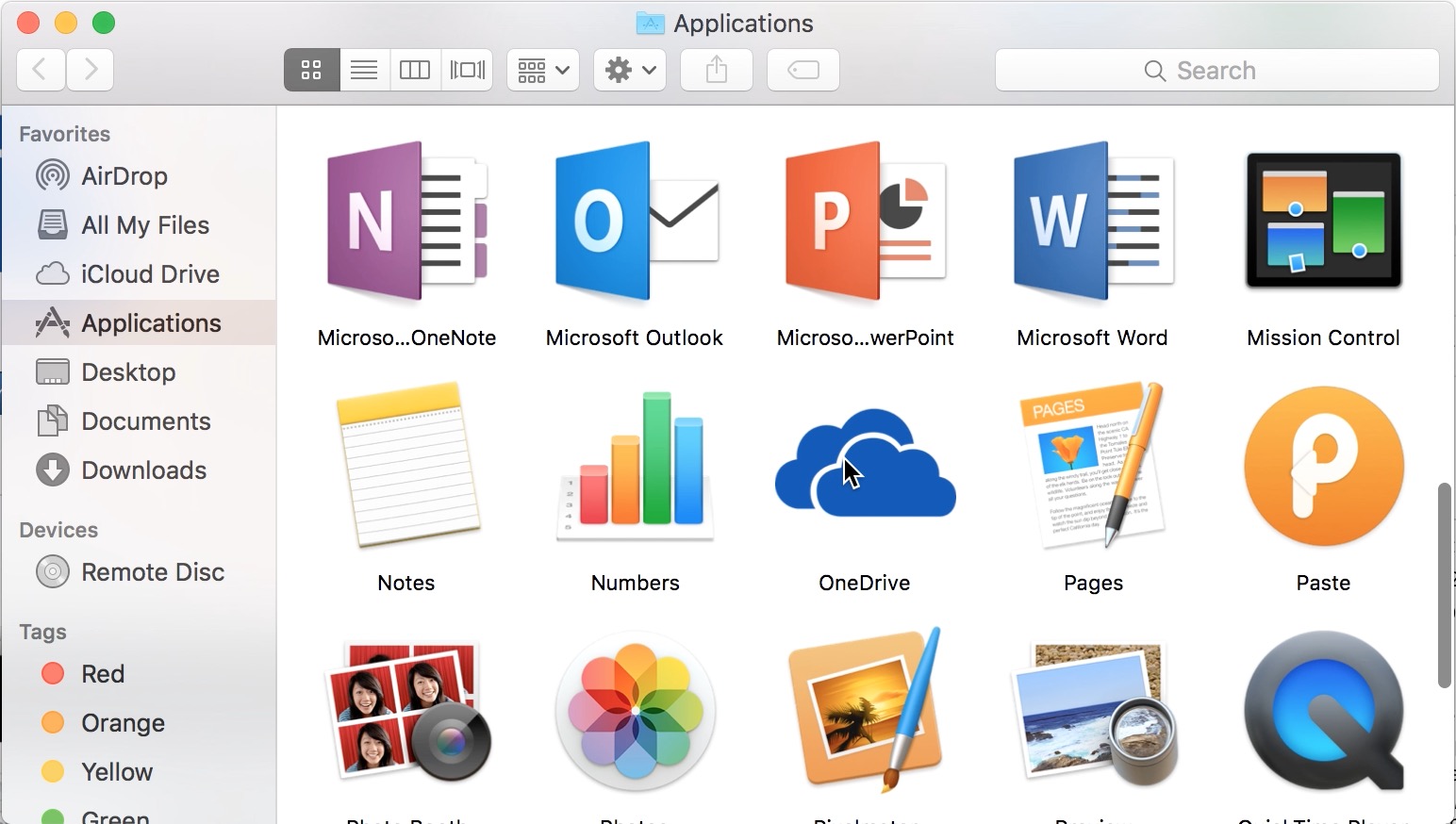Click the Edit Tags toolbar button
1456x824 pixels.
click(x=803, y=70)
